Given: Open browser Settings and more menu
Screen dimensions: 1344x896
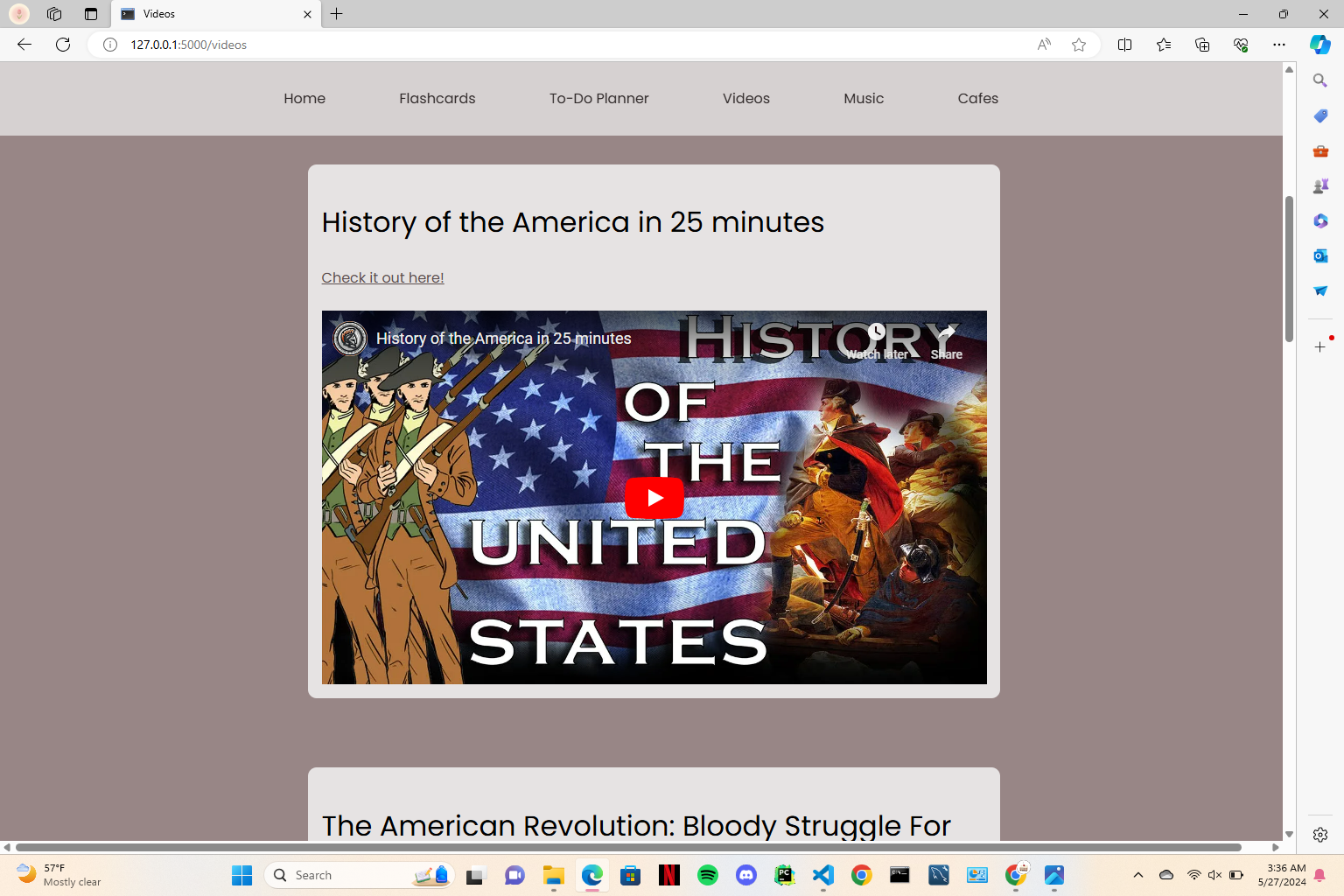Looking at the screenshot, I should 1279,45.
